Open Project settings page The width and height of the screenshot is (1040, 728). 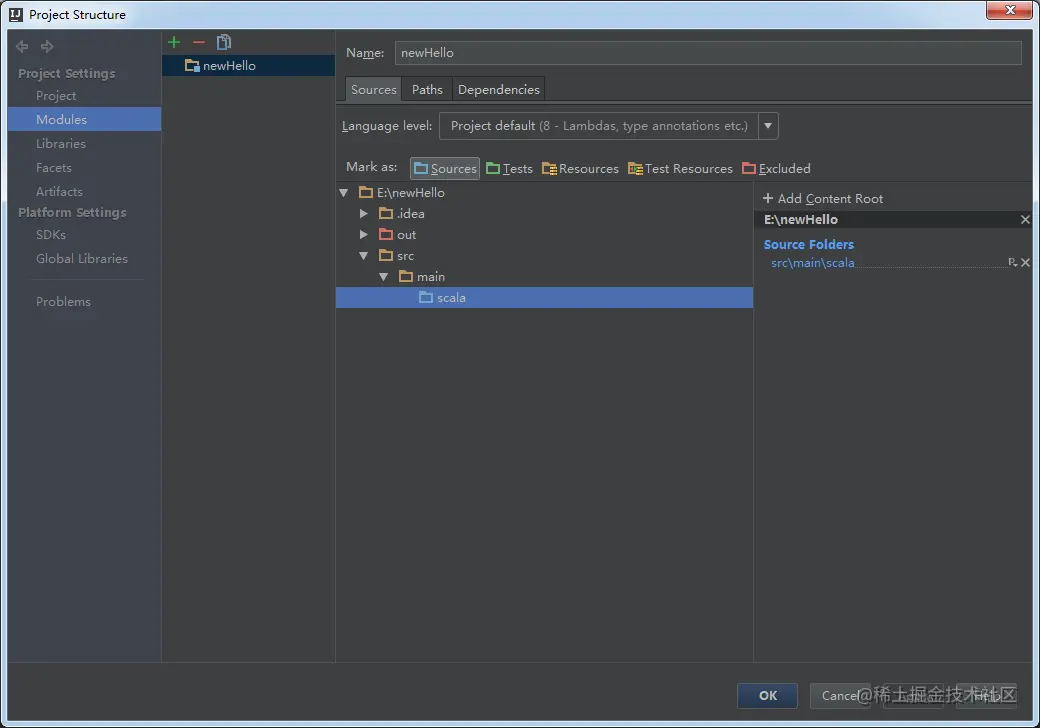[56, 95]
